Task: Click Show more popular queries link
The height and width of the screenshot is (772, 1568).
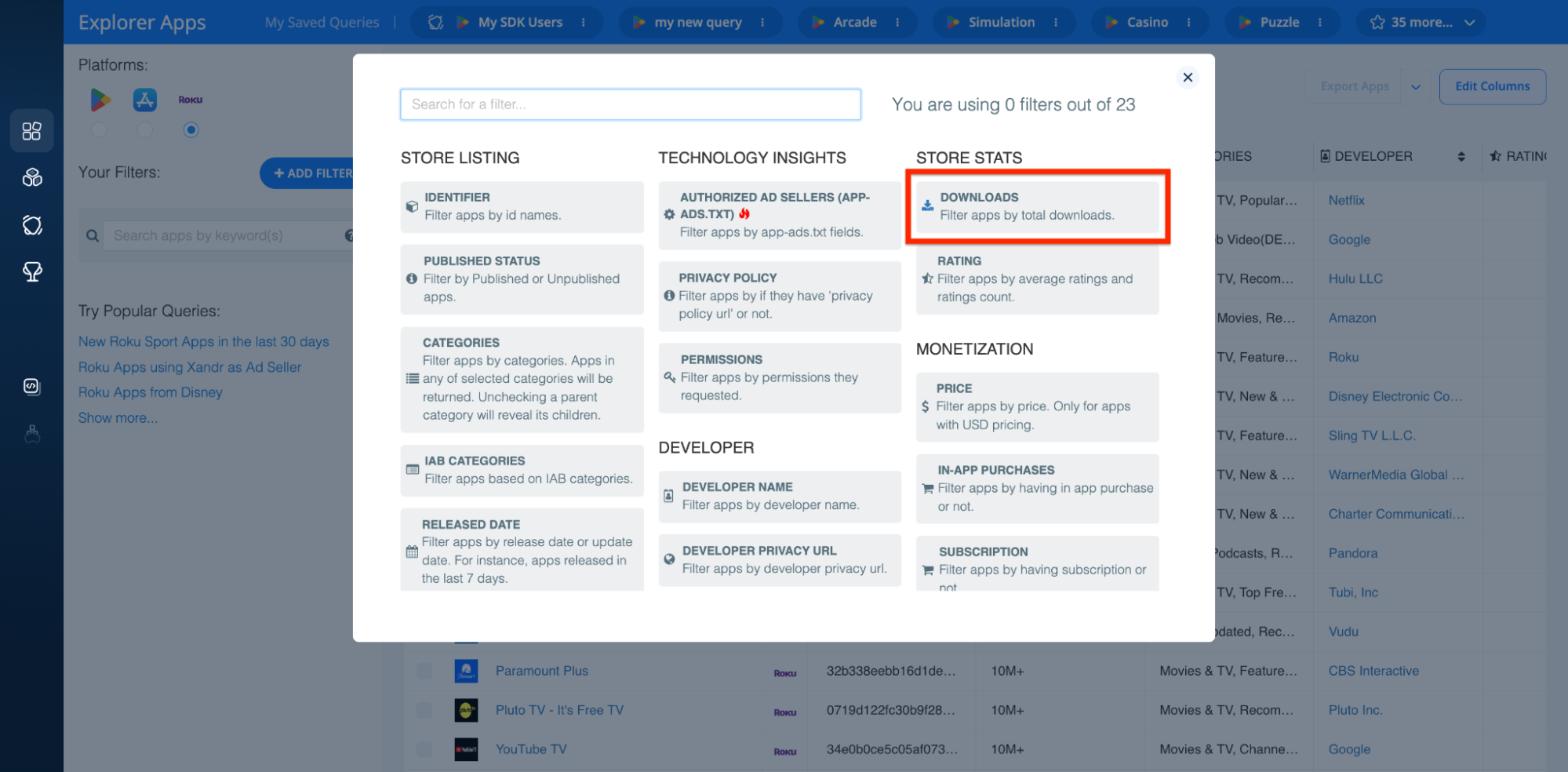Action: point(118,418)
